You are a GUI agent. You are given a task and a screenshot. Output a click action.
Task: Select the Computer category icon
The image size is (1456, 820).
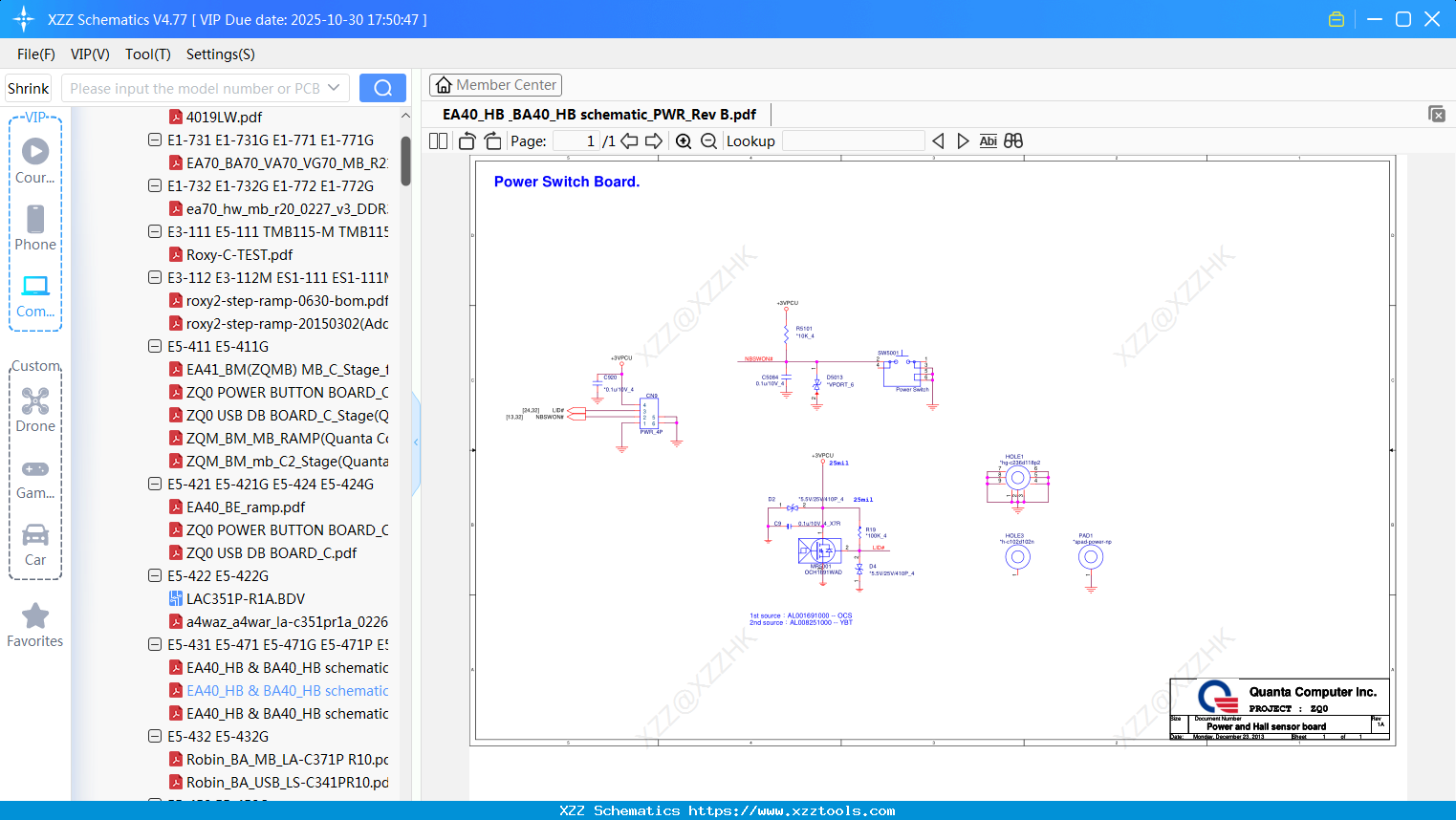pyautogui.click(x=35, y=296)
